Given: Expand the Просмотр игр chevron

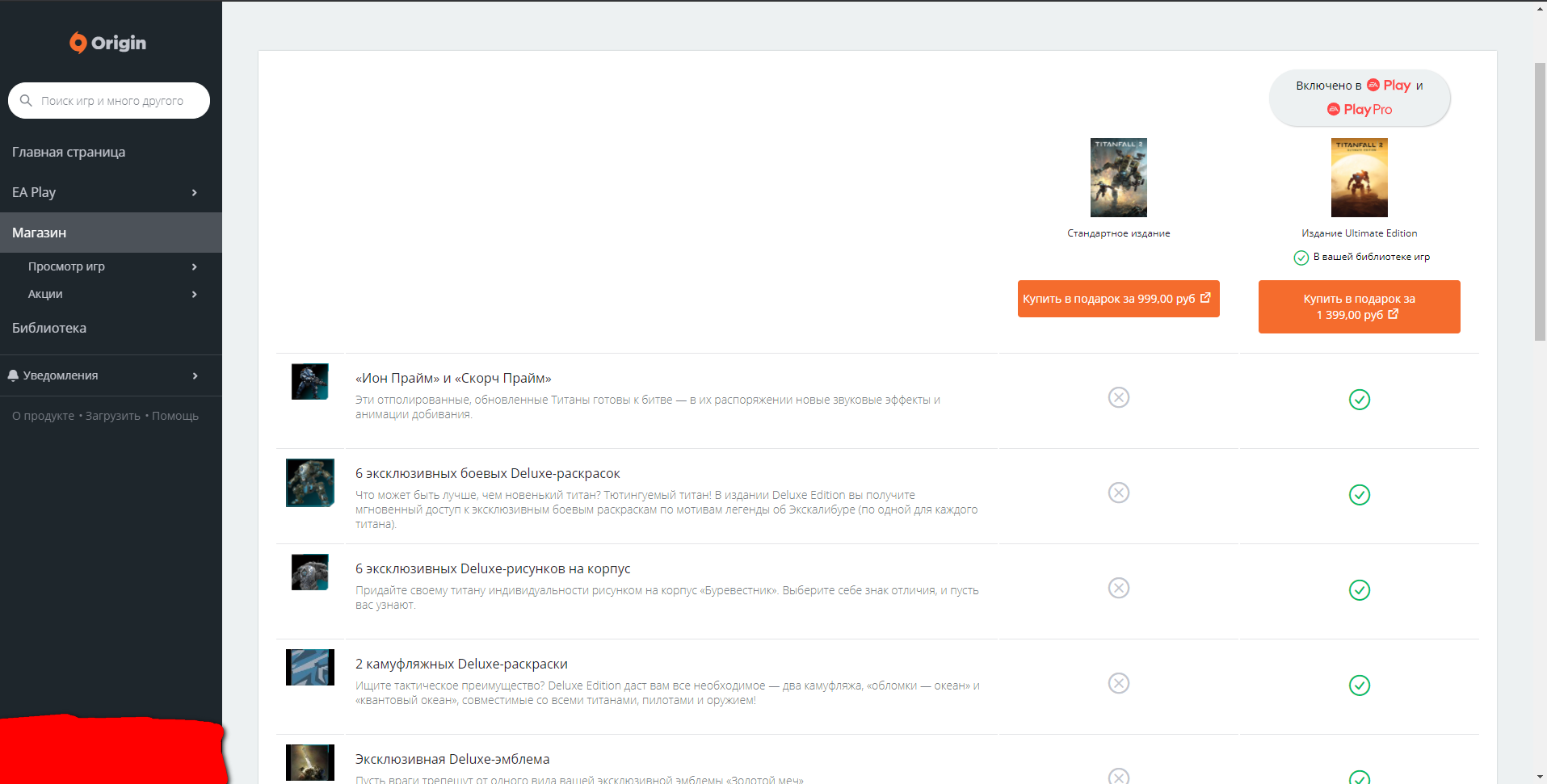Looking at the screenshot, I should [195, 266].
